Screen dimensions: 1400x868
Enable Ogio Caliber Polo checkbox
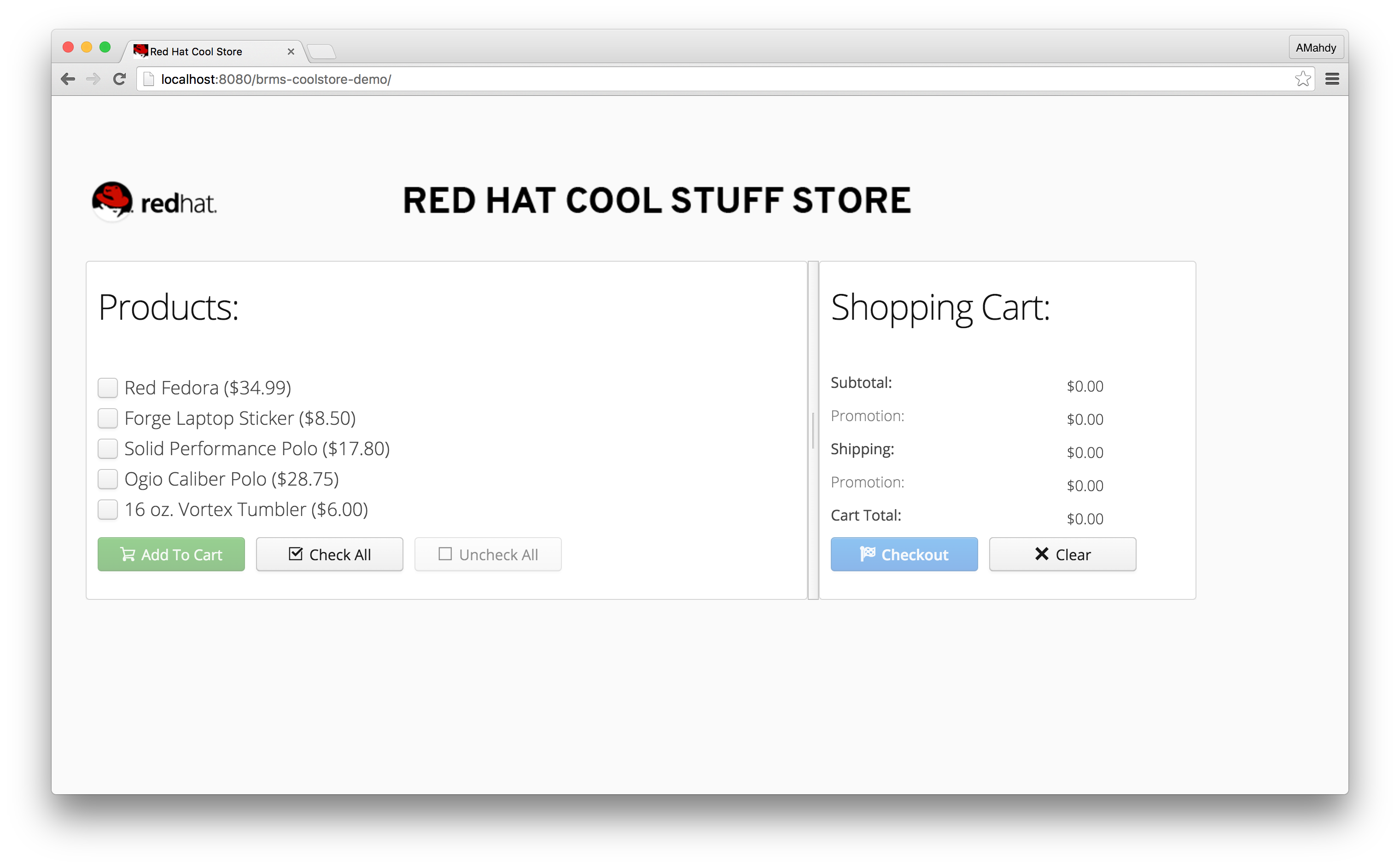tap(107, 479)
